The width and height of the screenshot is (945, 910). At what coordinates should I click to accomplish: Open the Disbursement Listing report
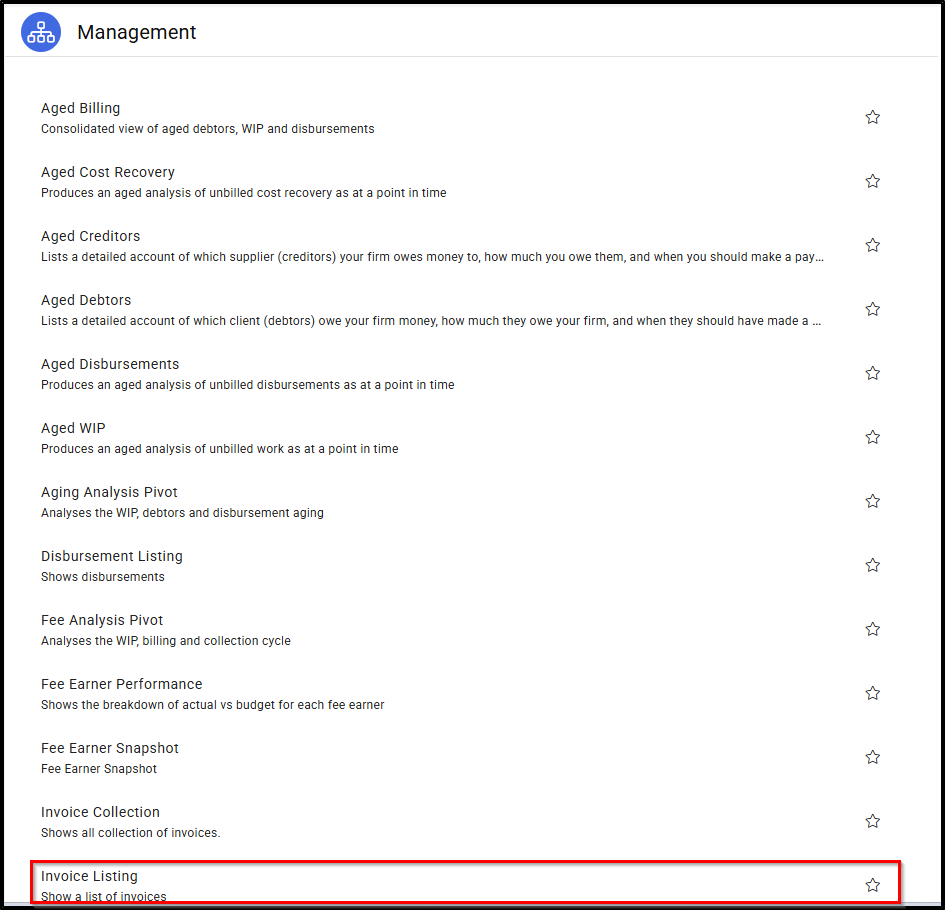pos(112,556)
